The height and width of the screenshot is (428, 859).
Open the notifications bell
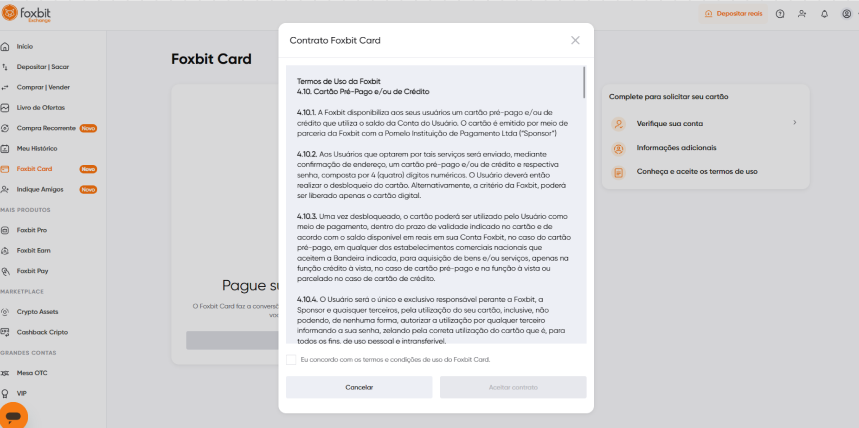click(x=824, y=14)
